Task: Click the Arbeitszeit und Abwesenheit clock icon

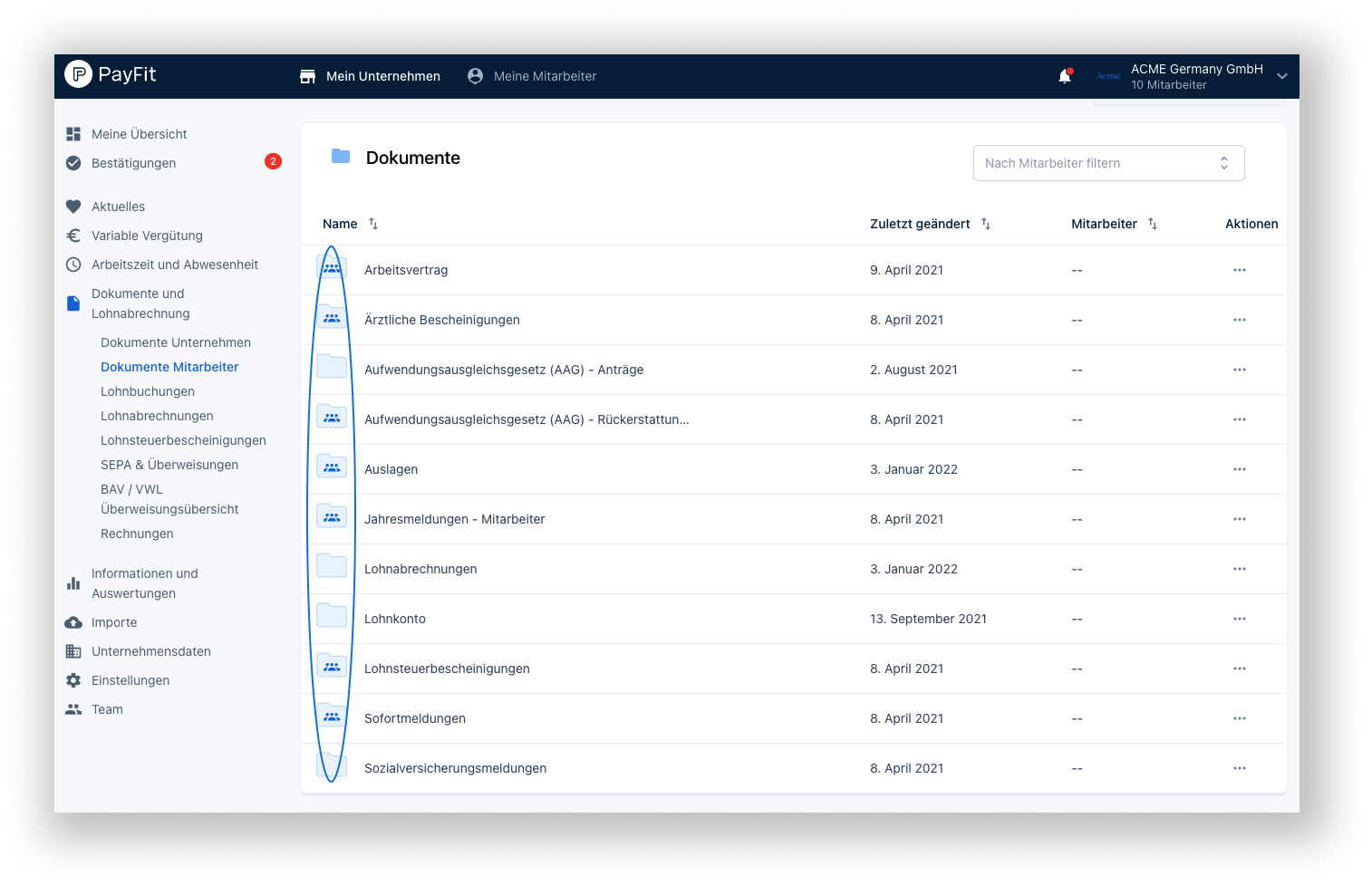Action: 73,265
